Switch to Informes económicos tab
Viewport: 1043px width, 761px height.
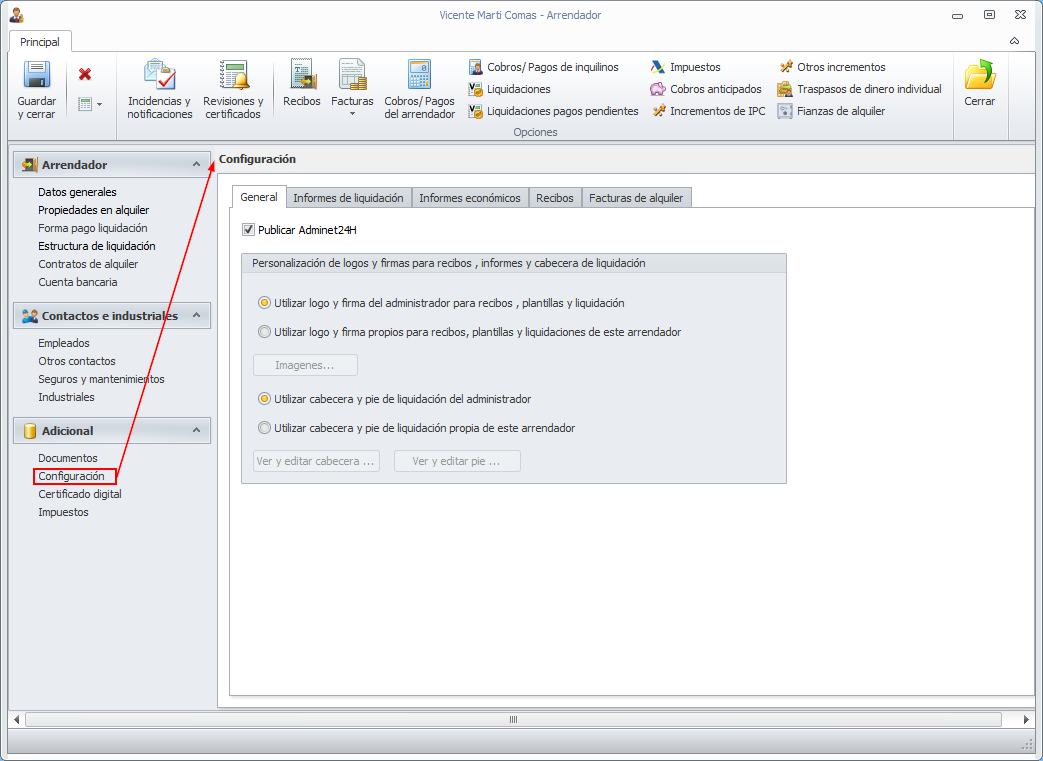coord(470,198)
